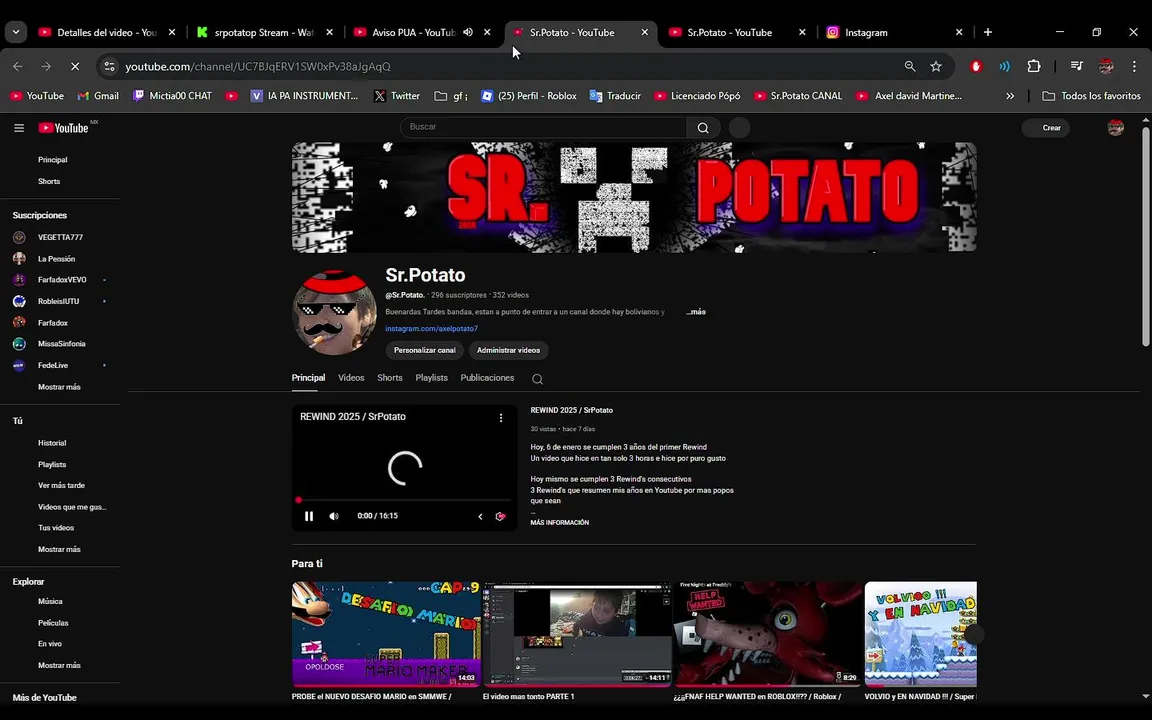Open the channel search magnifier icon
1152x720 pixels.
[538, 379]
